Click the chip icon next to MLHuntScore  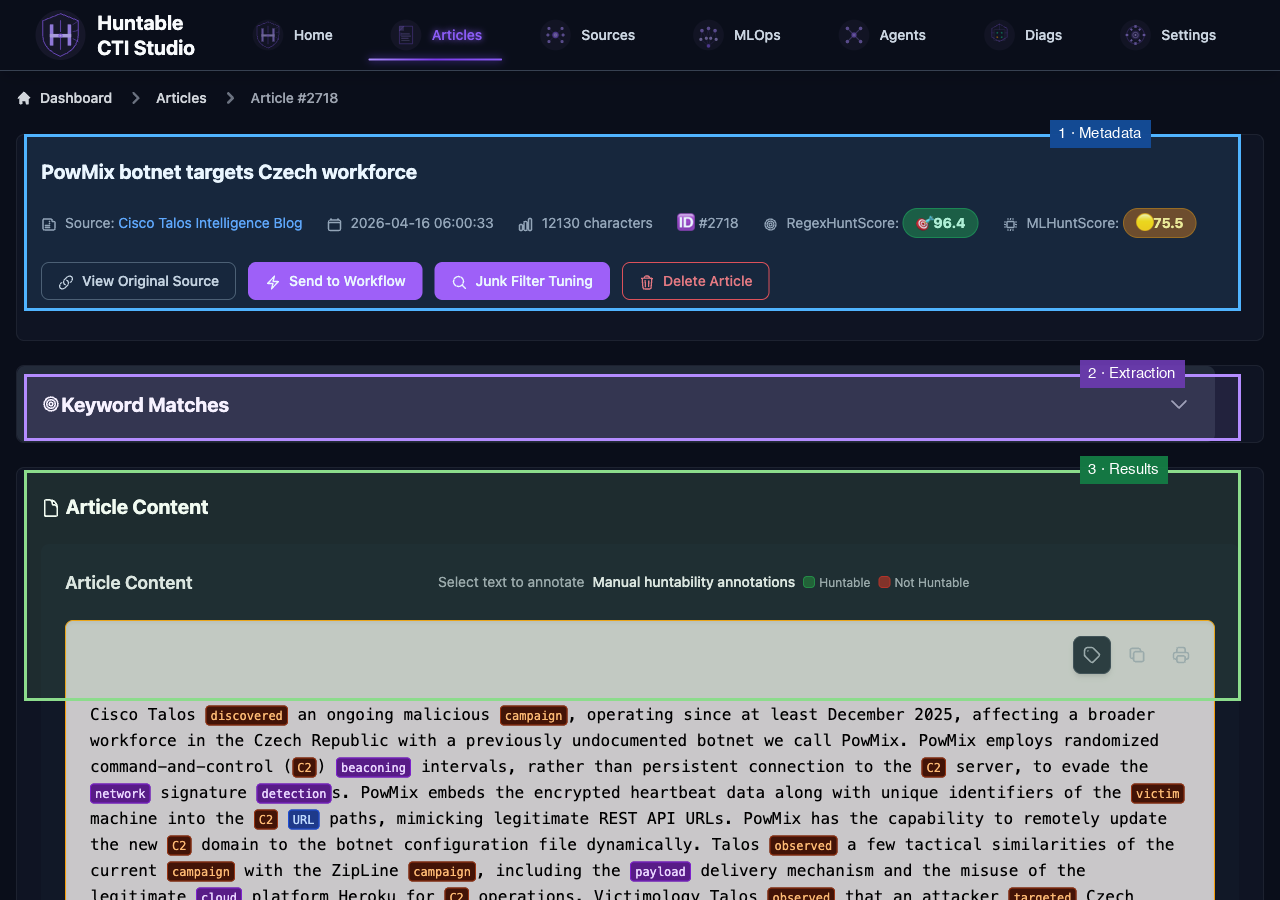pyautogui.click(x=1010, y=224)
